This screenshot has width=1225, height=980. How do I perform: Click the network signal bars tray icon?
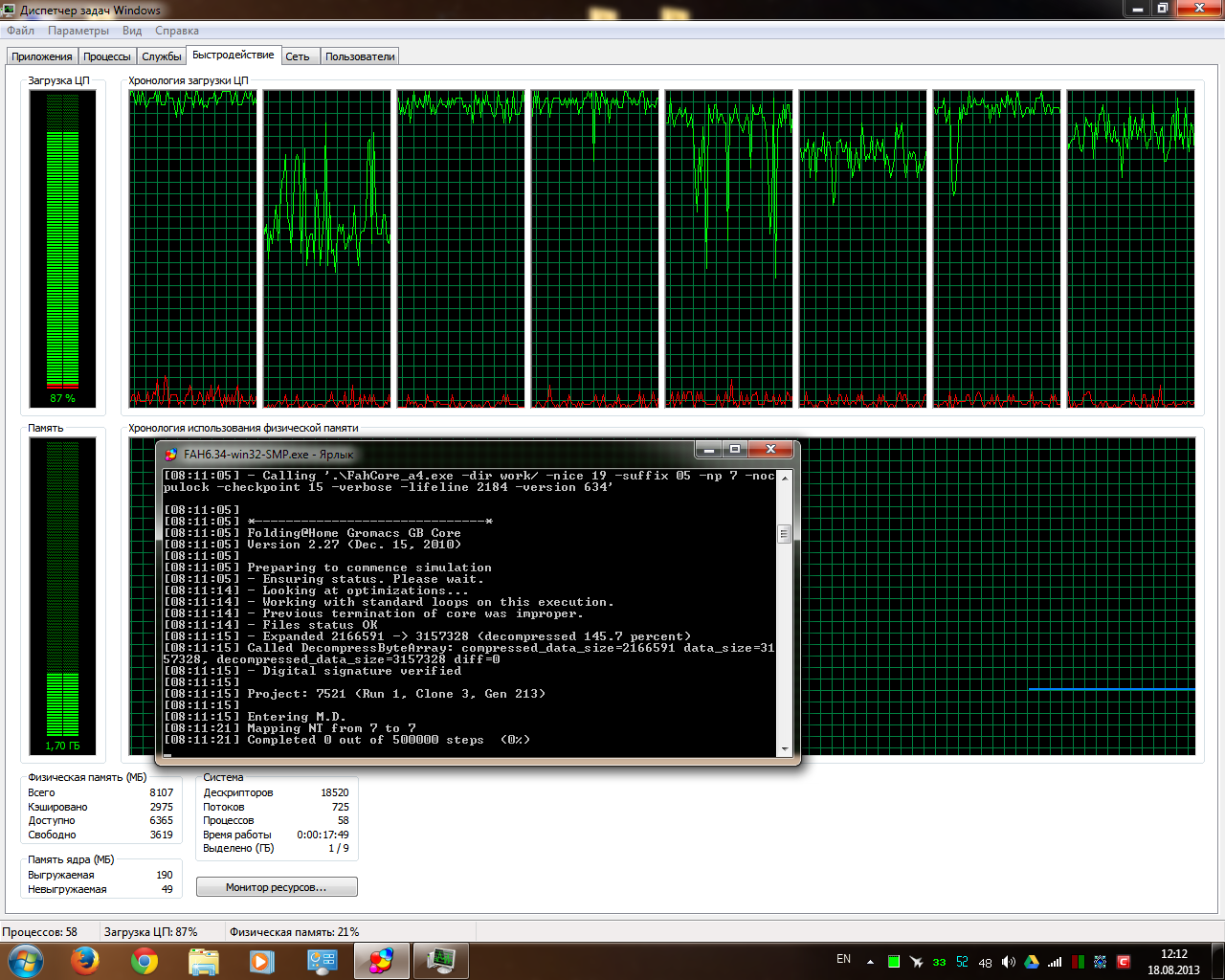1055,962
